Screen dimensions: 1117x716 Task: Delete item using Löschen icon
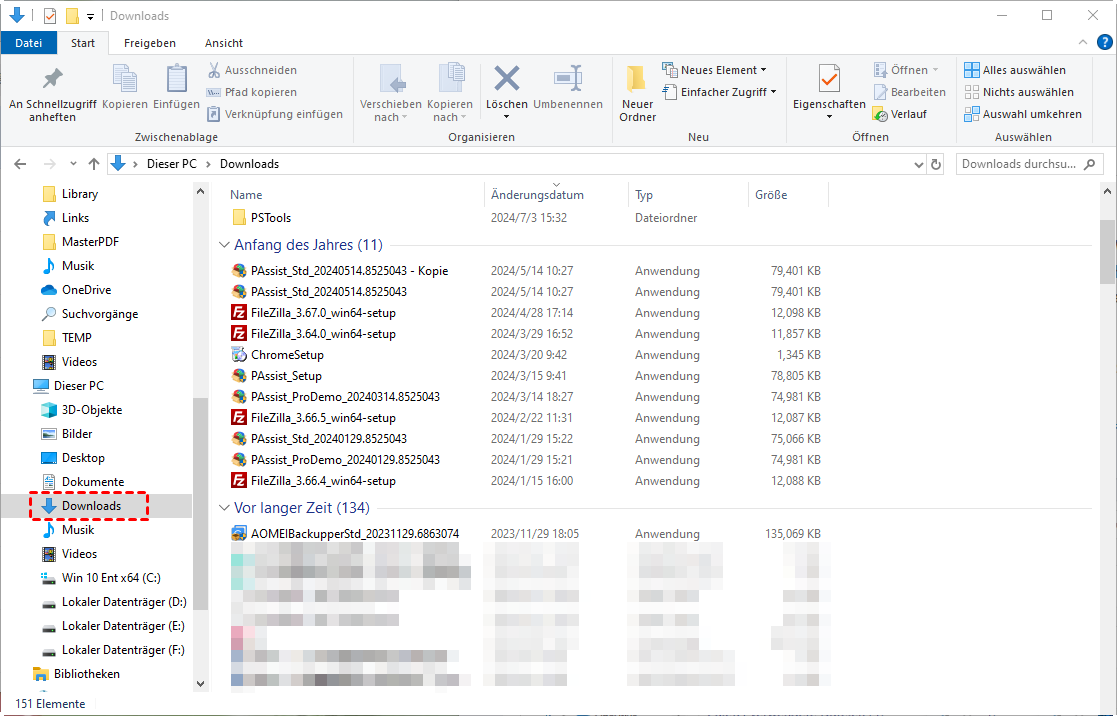coord(506,80)
